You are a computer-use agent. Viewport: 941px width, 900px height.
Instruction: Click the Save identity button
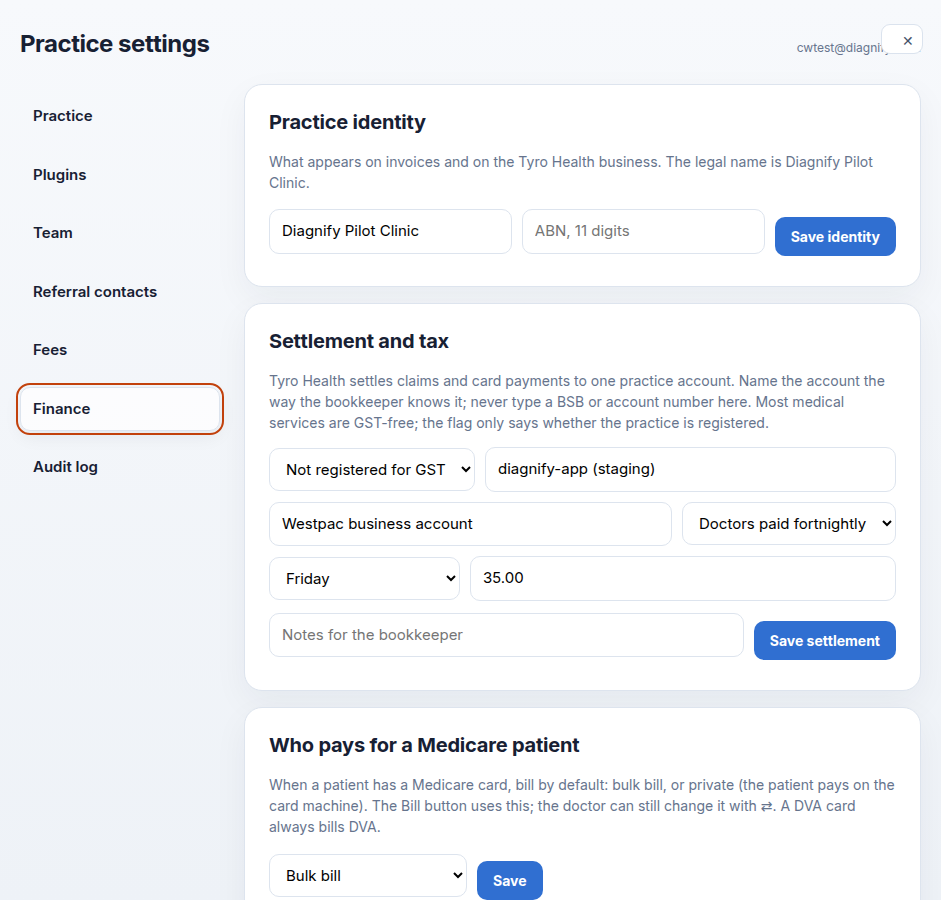[835, 236]
